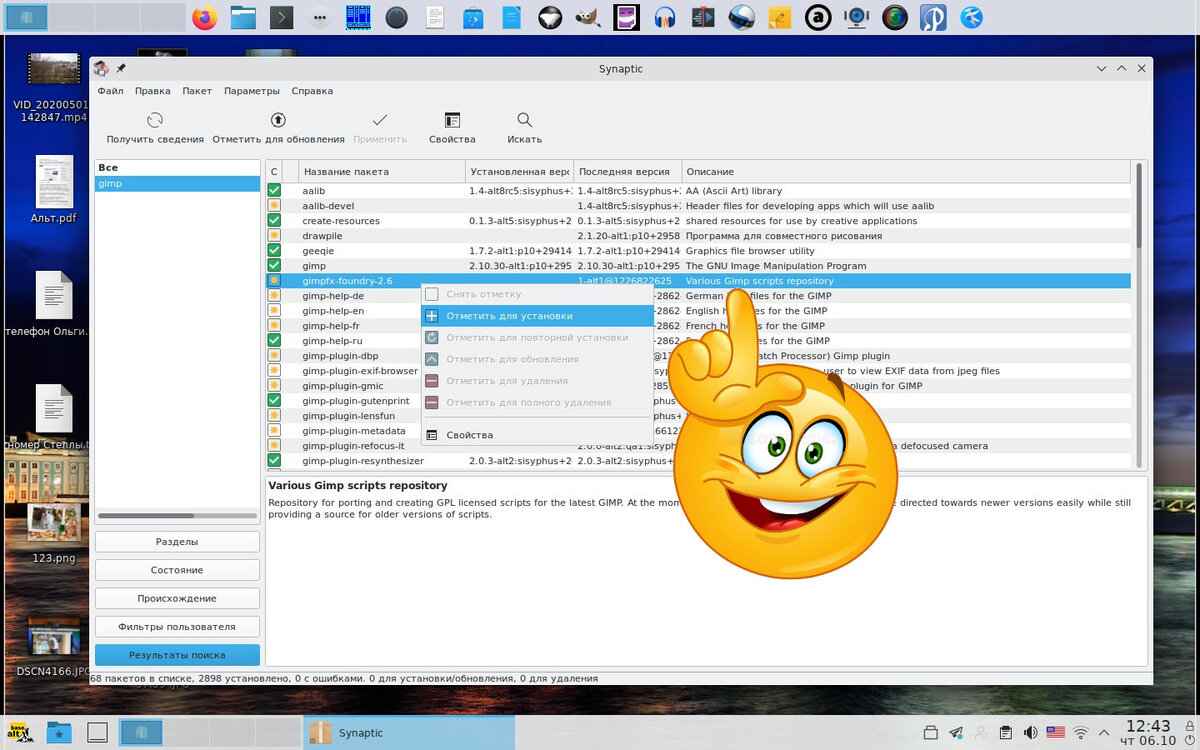Click the reload icon above Получить сведения
The image size is (1200, 750).
(x=155, y=120)
